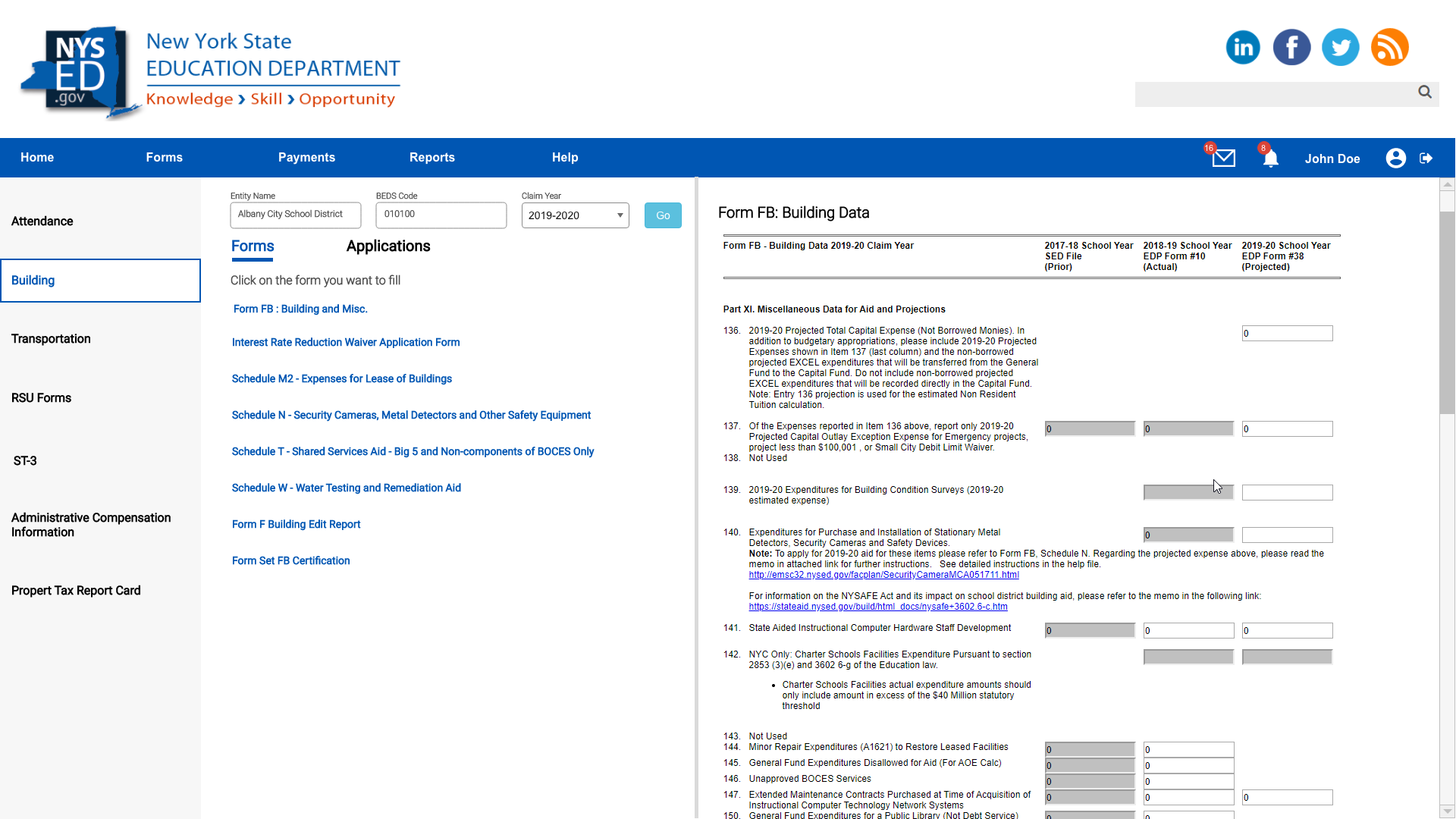The image size is (1456, 819).
Task: Click the scrollbar down arrow
Action: 1447,811
